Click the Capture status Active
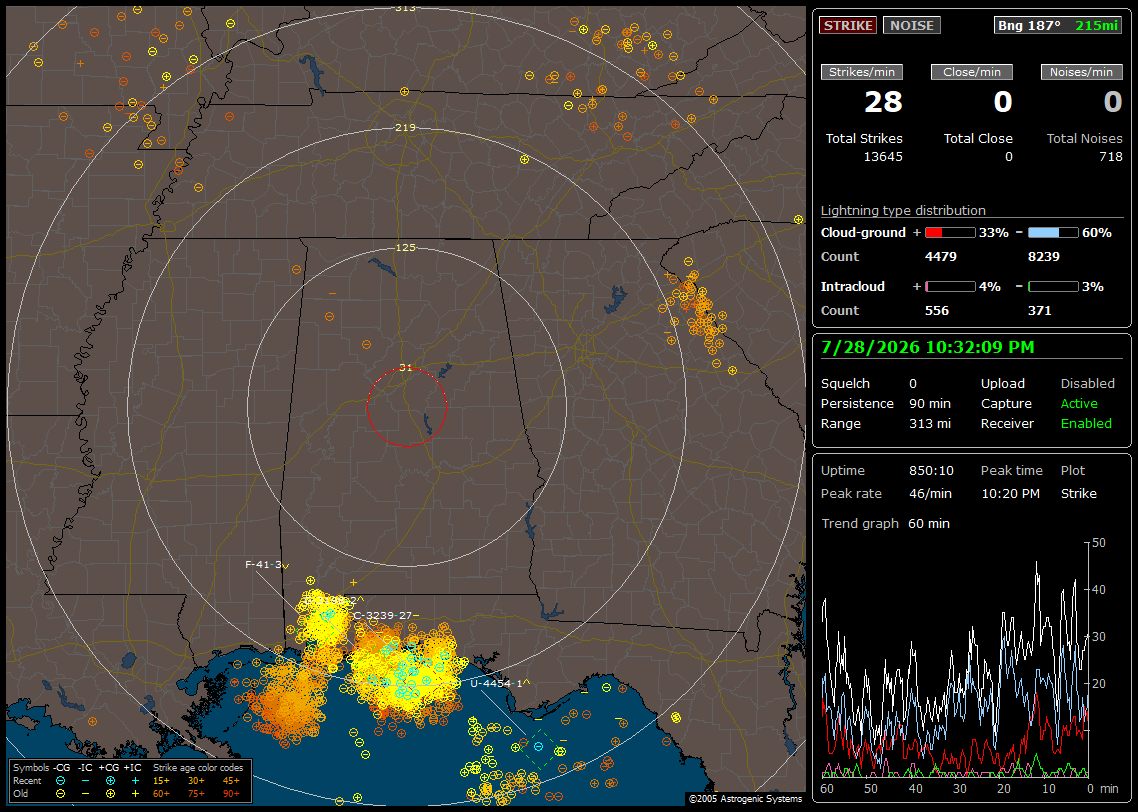 1078,403
